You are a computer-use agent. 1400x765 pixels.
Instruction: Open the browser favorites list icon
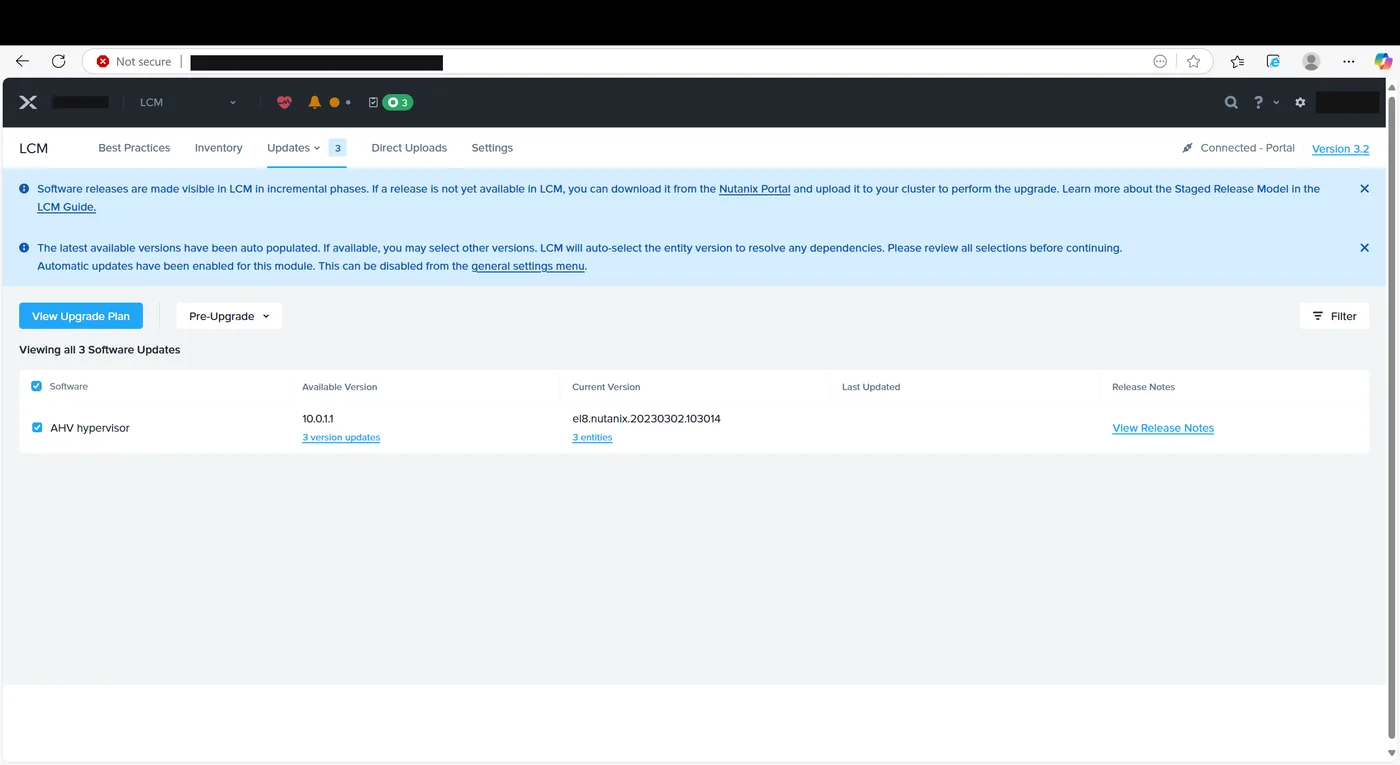1237,61
